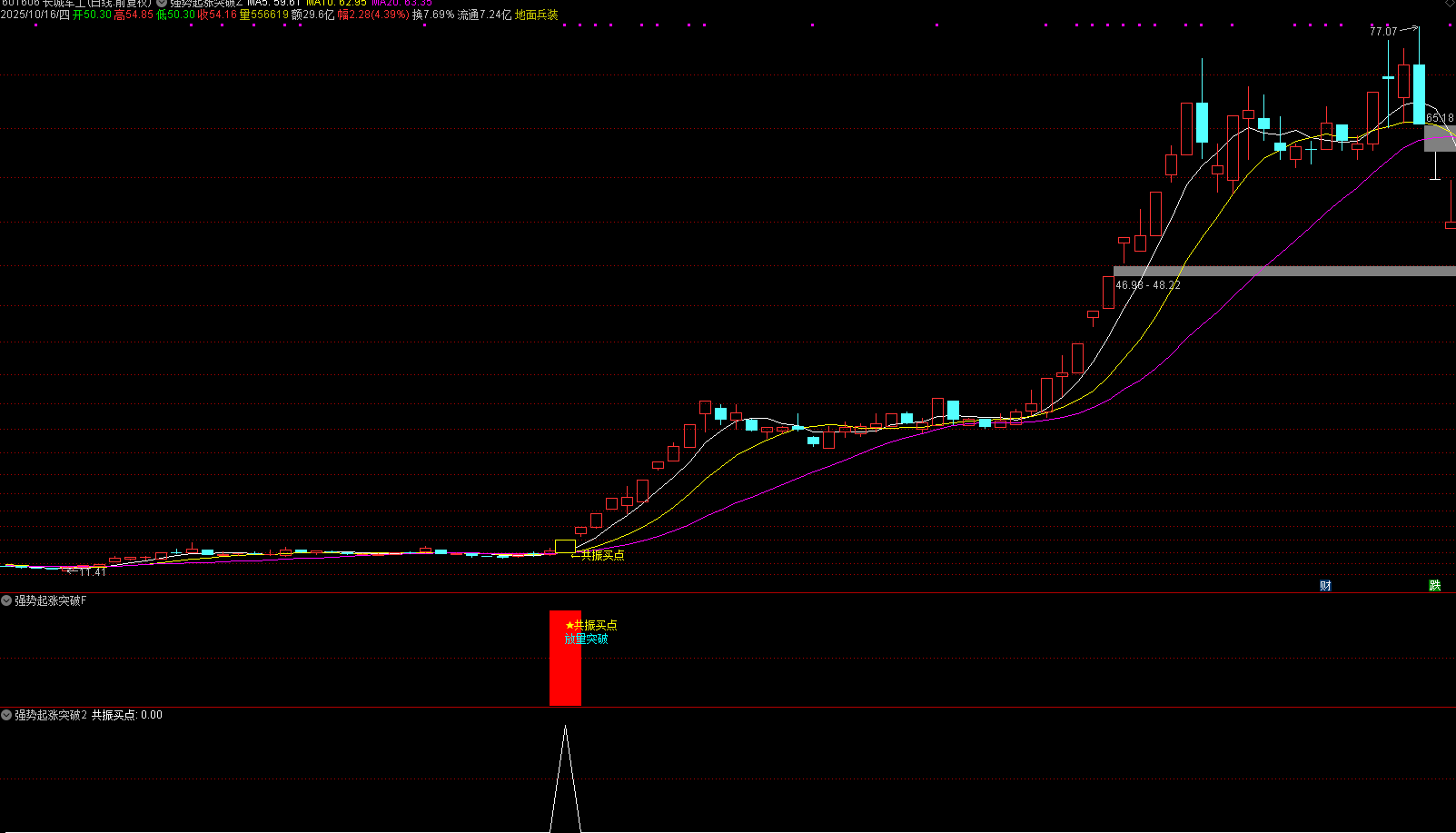Click the 低50.30 low price readout
1456x833 pixels.
click(175, 15)
